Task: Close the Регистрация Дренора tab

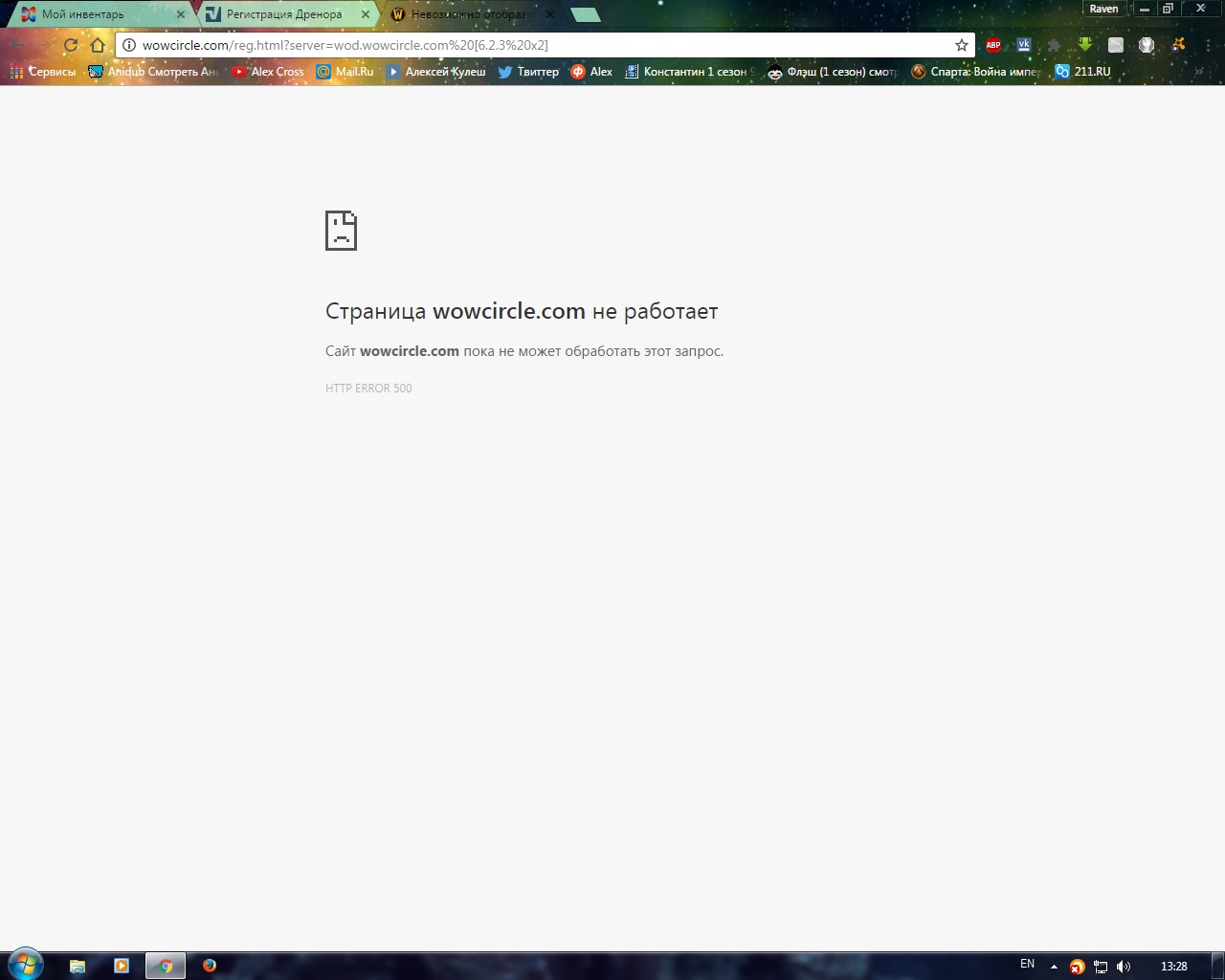Action: (365, 14)
